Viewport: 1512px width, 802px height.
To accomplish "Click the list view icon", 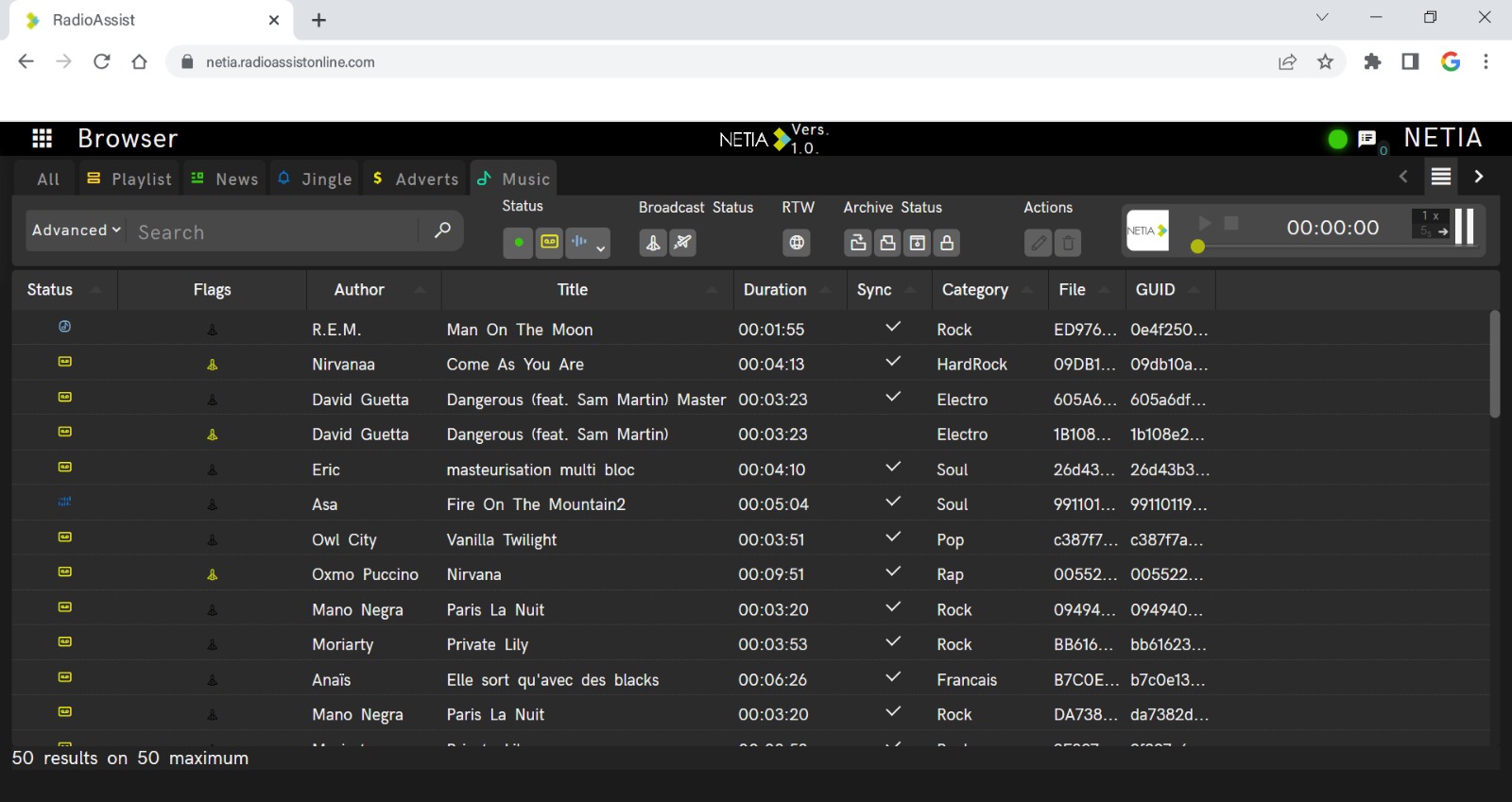I will coord(1440,177).
